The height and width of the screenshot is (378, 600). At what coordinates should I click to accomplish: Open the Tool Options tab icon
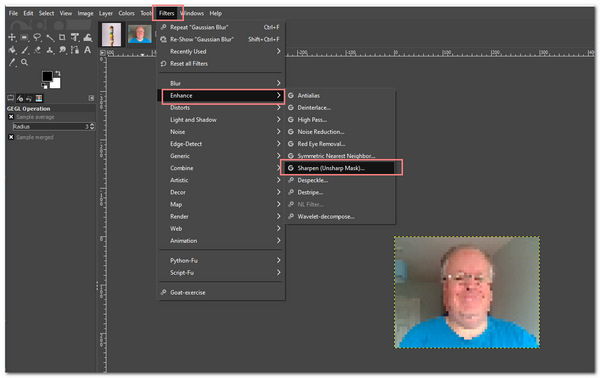click(x=10, y=98)
